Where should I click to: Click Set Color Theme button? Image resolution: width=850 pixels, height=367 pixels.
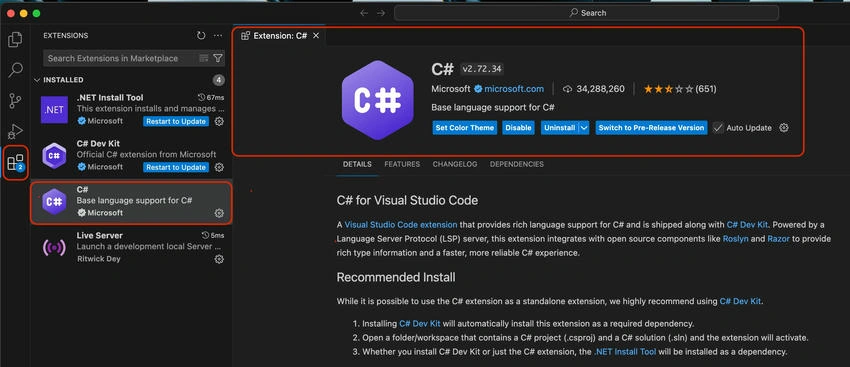(465, 128)
